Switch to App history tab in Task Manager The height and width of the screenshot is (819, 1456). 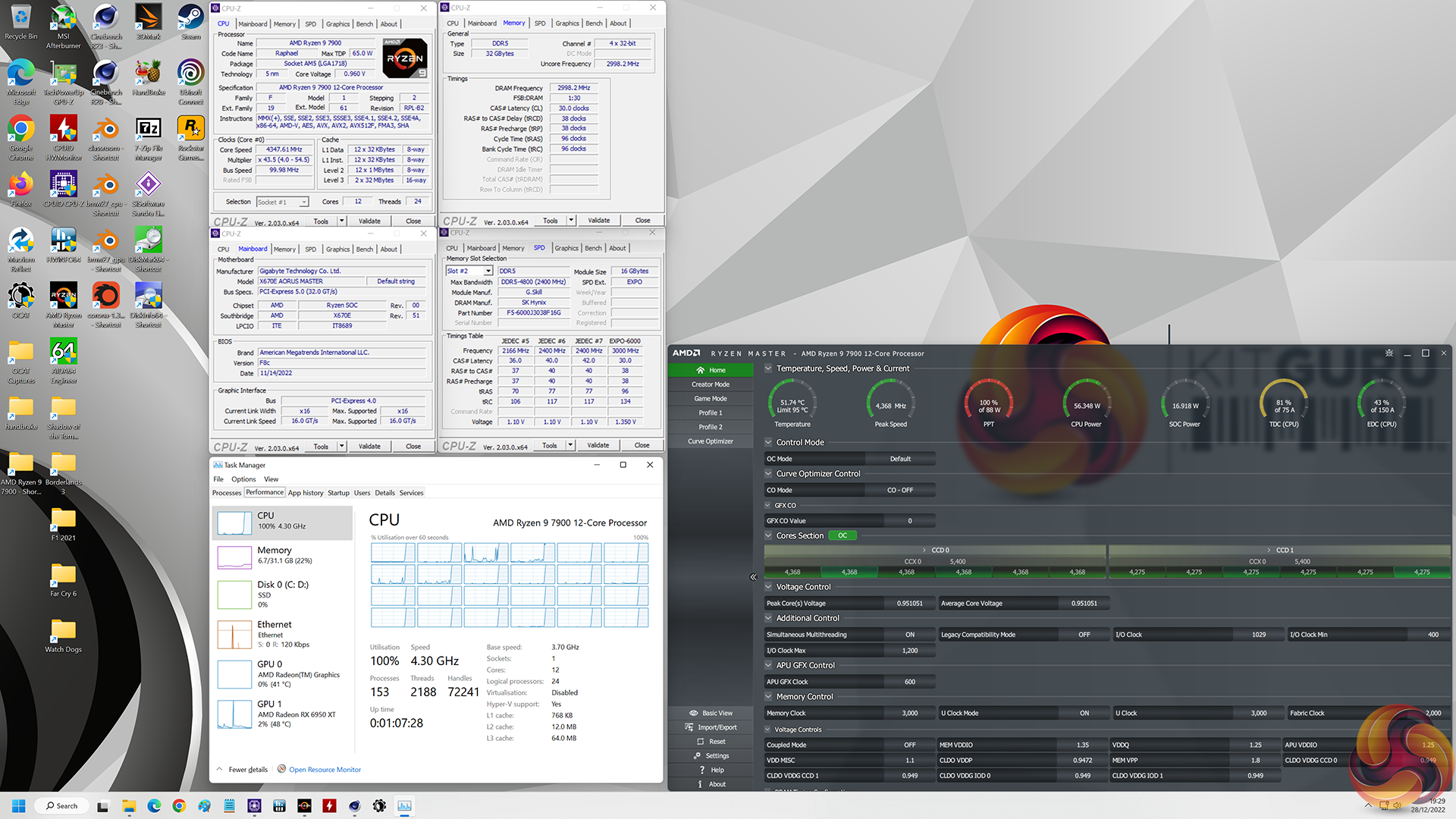coord(306,493)
